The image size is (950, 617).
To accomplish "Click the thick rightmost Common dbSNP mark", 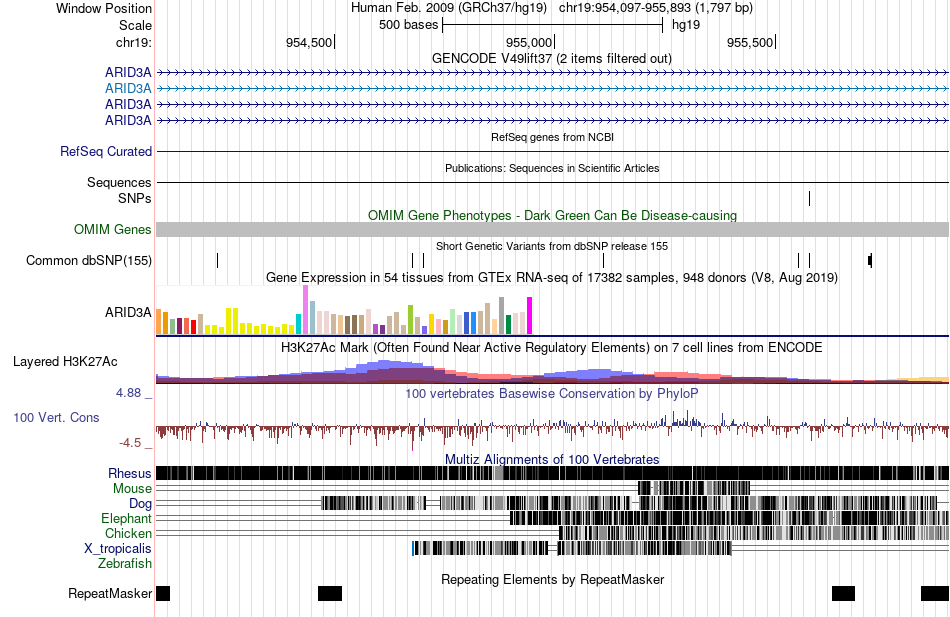I will tap(871, 261).
